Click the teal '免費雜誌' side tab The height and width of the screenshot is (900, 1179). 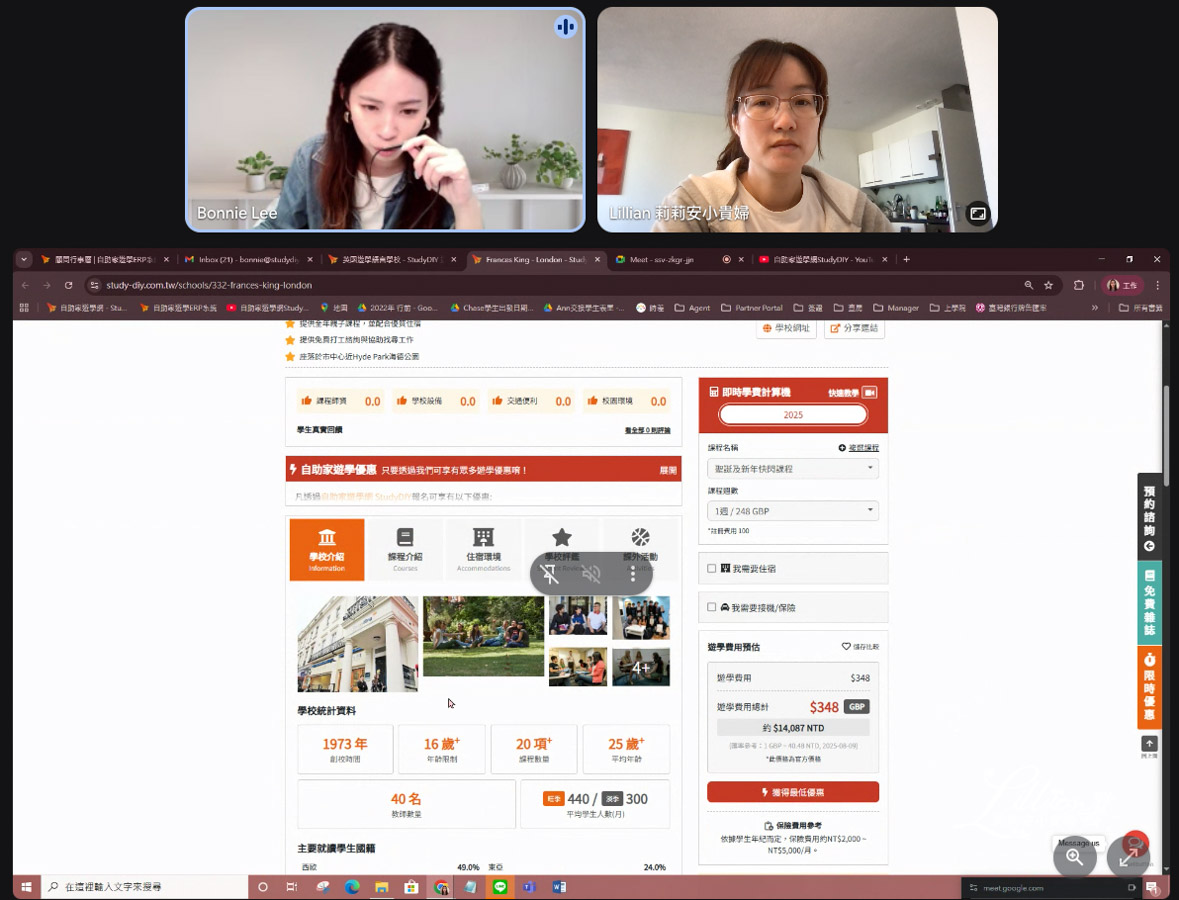(1149, 602)
